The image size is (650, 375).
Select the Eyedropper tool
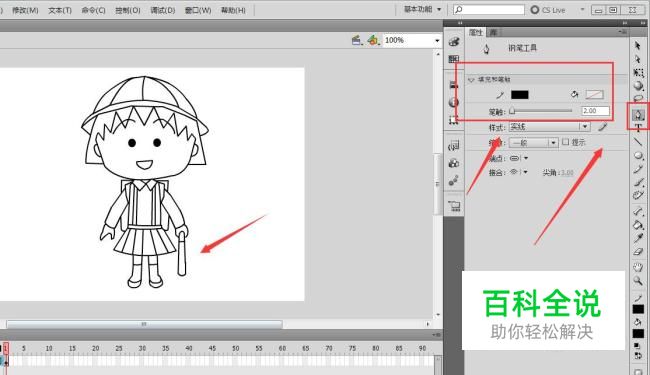(x=638, y=238)
